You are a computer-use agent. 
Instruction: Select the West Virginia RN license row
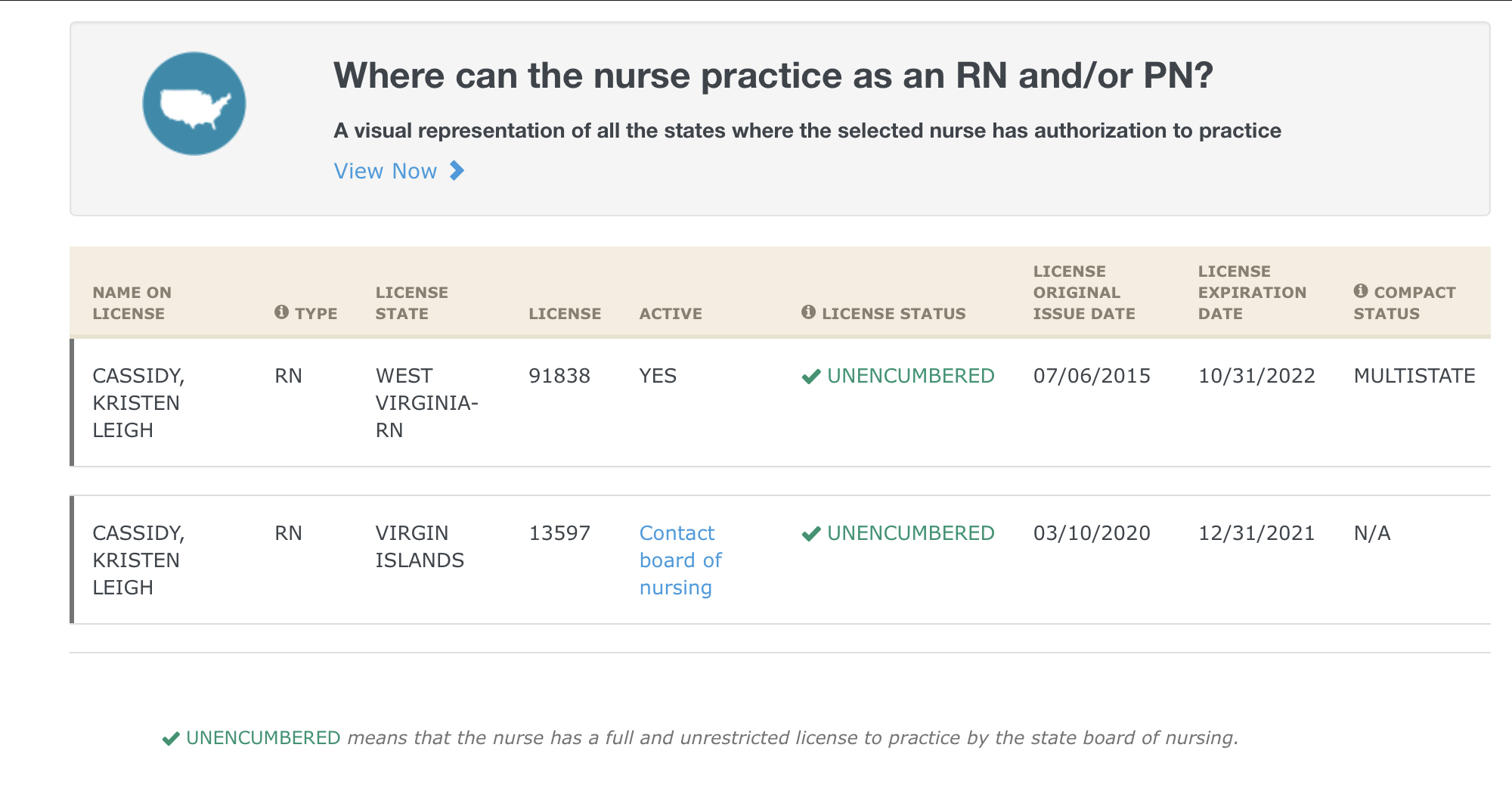click(756, 402)
